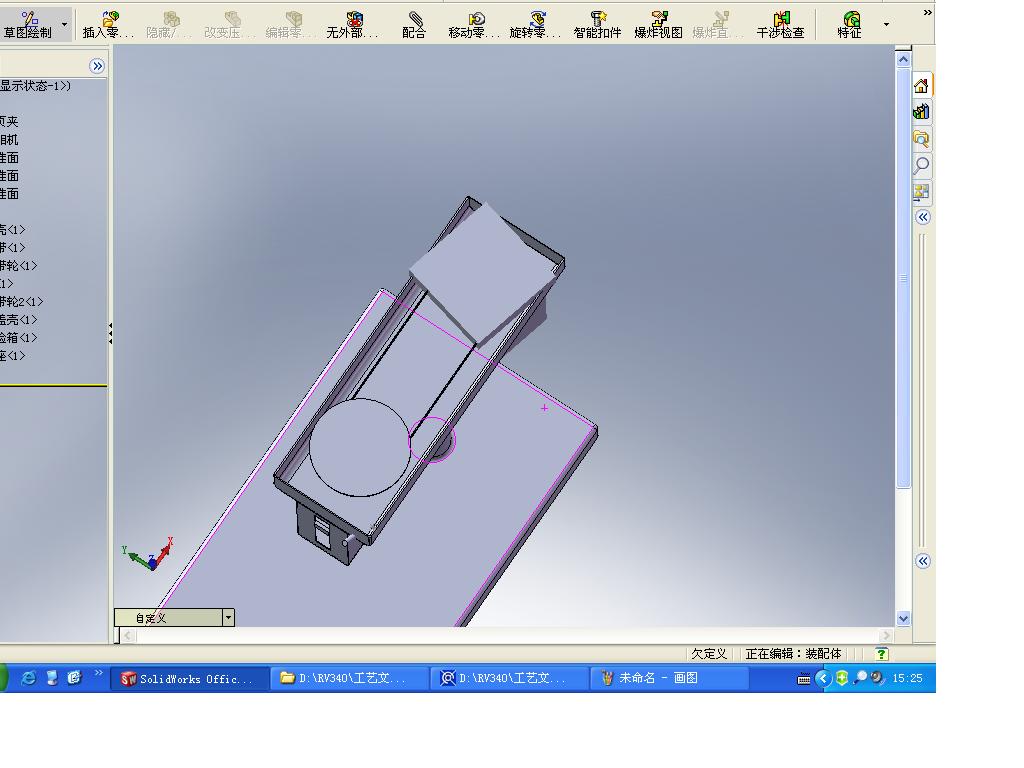
Task: Open File Explorer tab in task pane
Action: 921,138
